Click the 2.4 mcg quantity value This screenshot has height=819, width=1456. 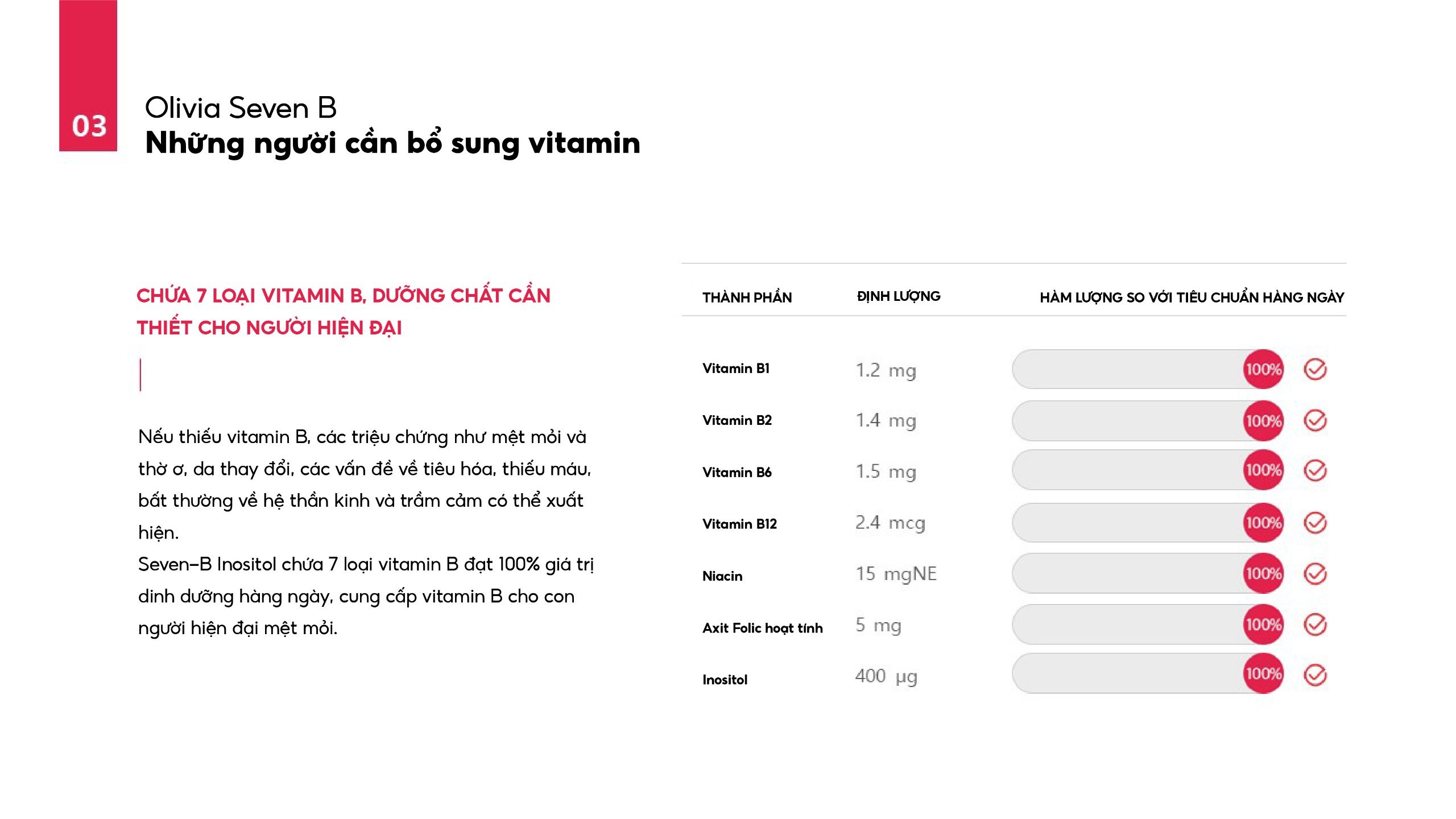click(x=890, y=523)
